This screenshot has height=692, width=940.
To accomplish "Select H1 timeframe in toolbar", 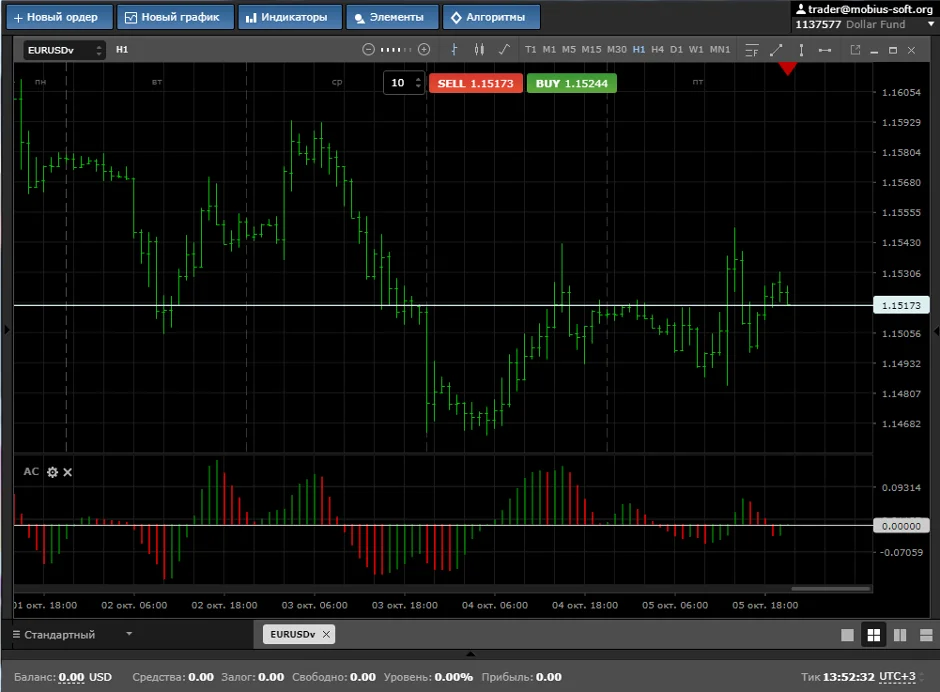I will click(x=639, y=50).
